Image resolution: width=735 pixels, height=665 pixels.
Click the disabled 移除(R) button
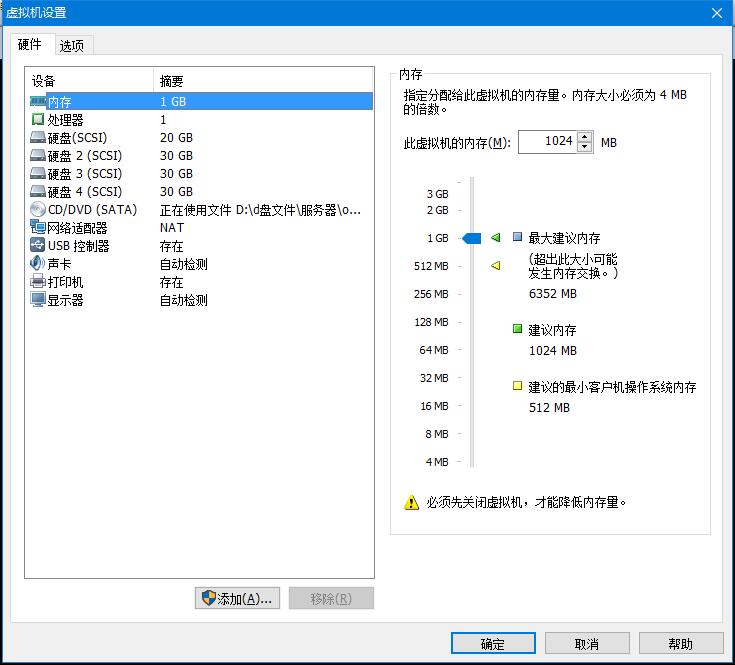click(x=331, y=598)
